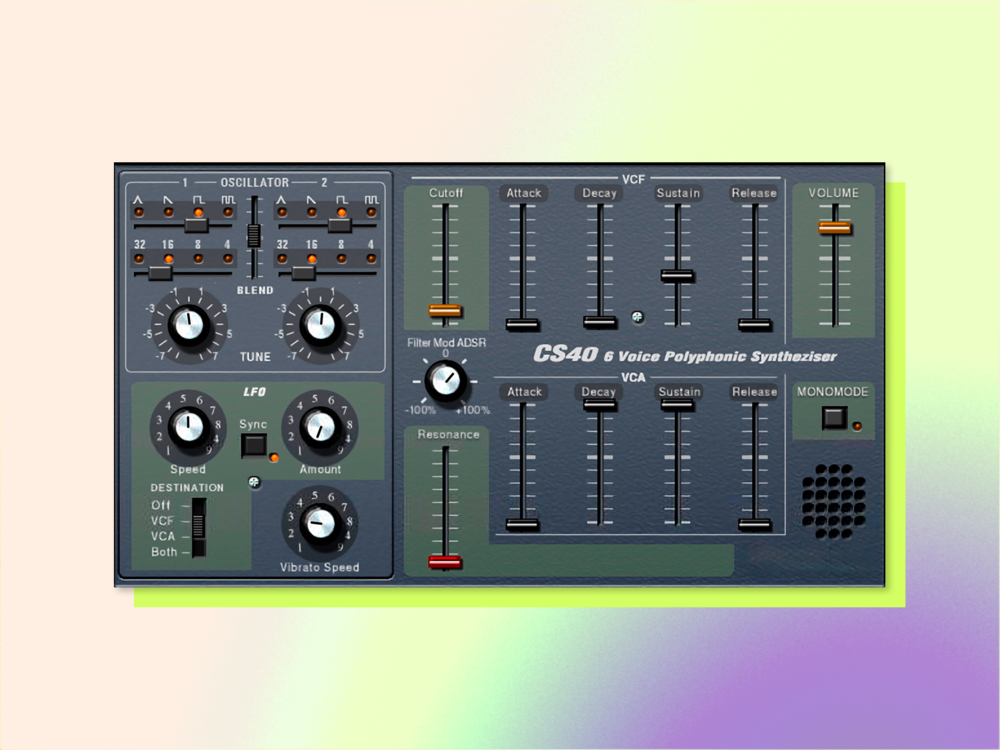Click the VCA Attack fader handle
This screenshot has height=750, width=1000.
522,525
